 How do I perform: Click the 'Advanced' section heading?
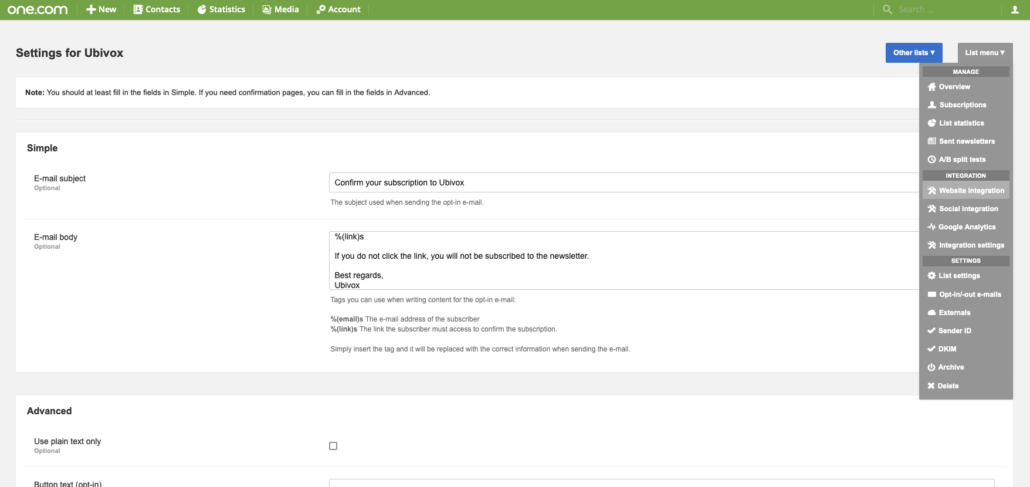49,411
